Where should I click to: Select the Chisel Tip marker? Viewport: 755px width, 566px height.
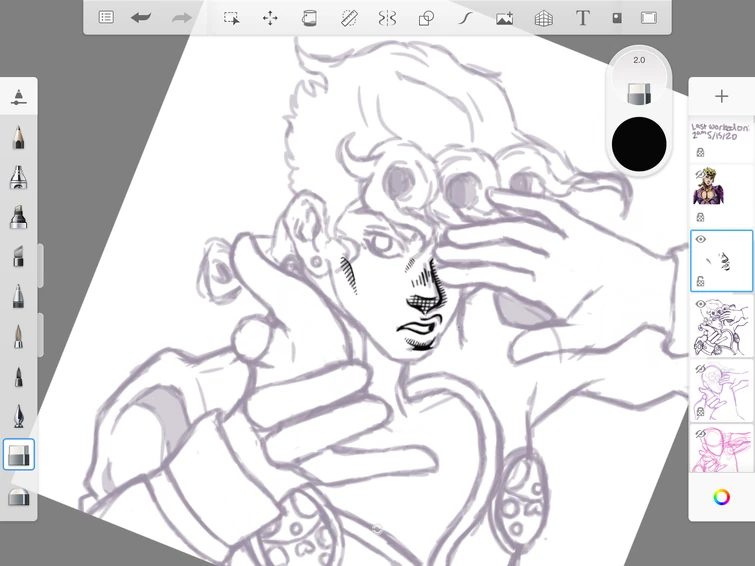(x=18, y=256)
